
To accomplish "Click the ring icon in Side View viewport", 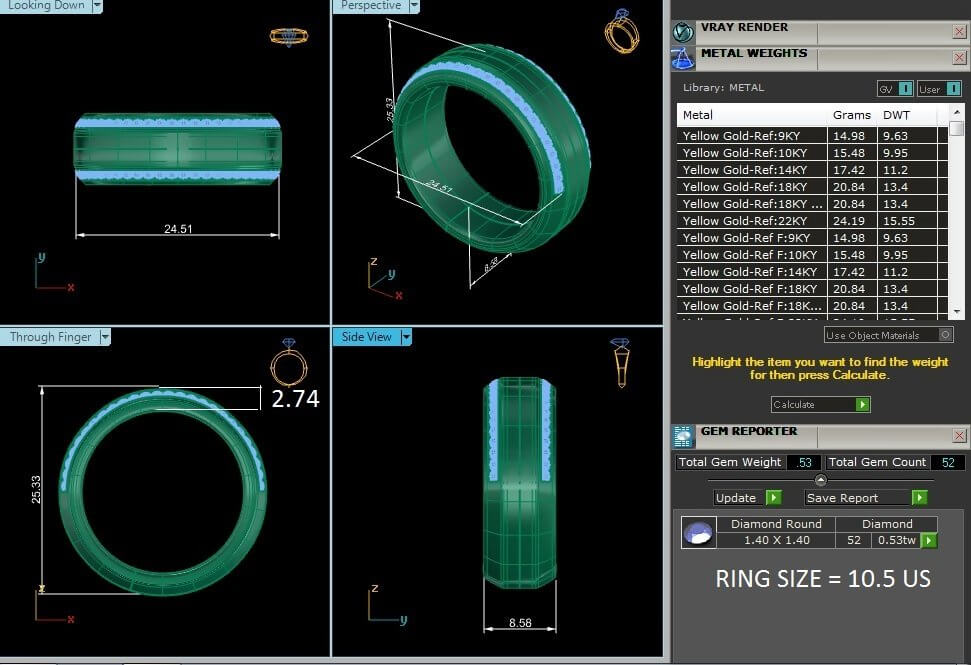I will pyautogui.click(x=620, y=362).
